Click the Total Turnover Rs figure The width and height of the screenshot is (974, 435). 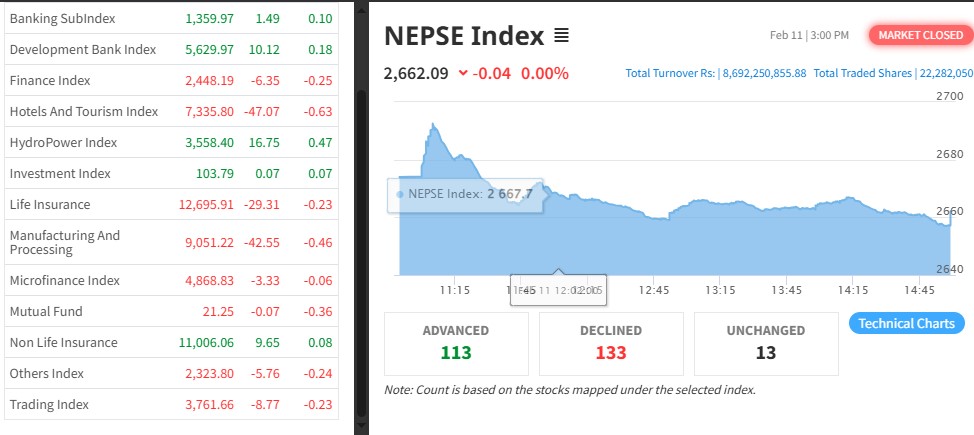715,74
